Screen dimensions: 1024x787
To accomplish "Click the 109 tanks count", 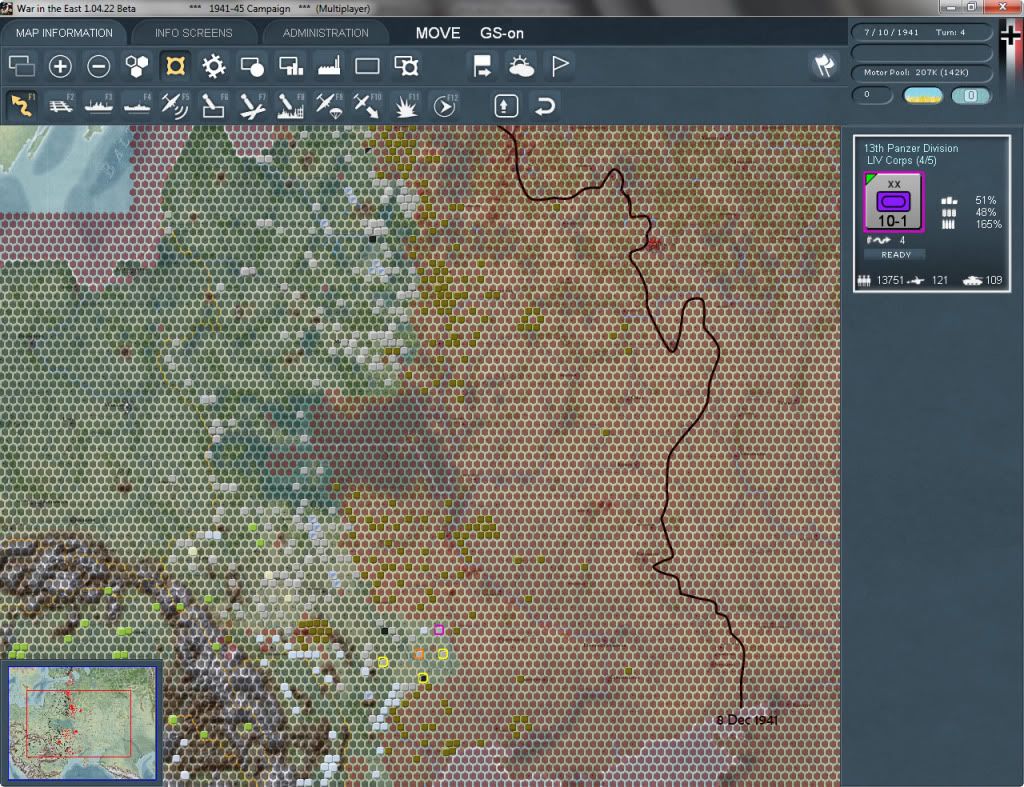I will (993, 280).
